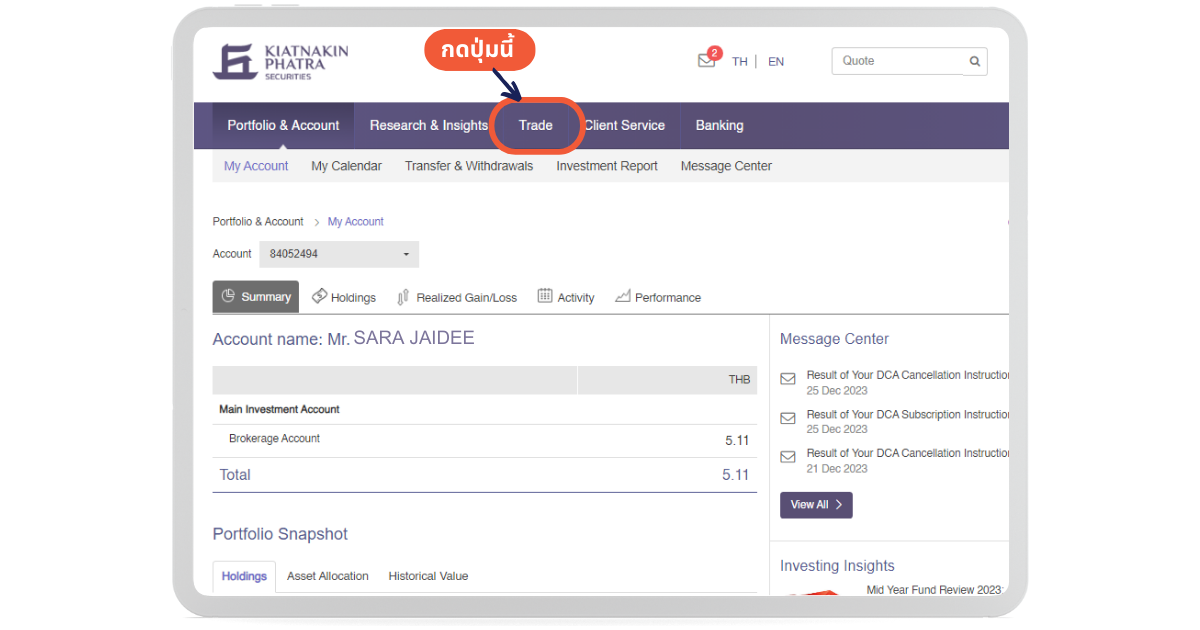Select the Summary pie chart tab
This screenshot has height=630, width=1200.
coord(255,296)
